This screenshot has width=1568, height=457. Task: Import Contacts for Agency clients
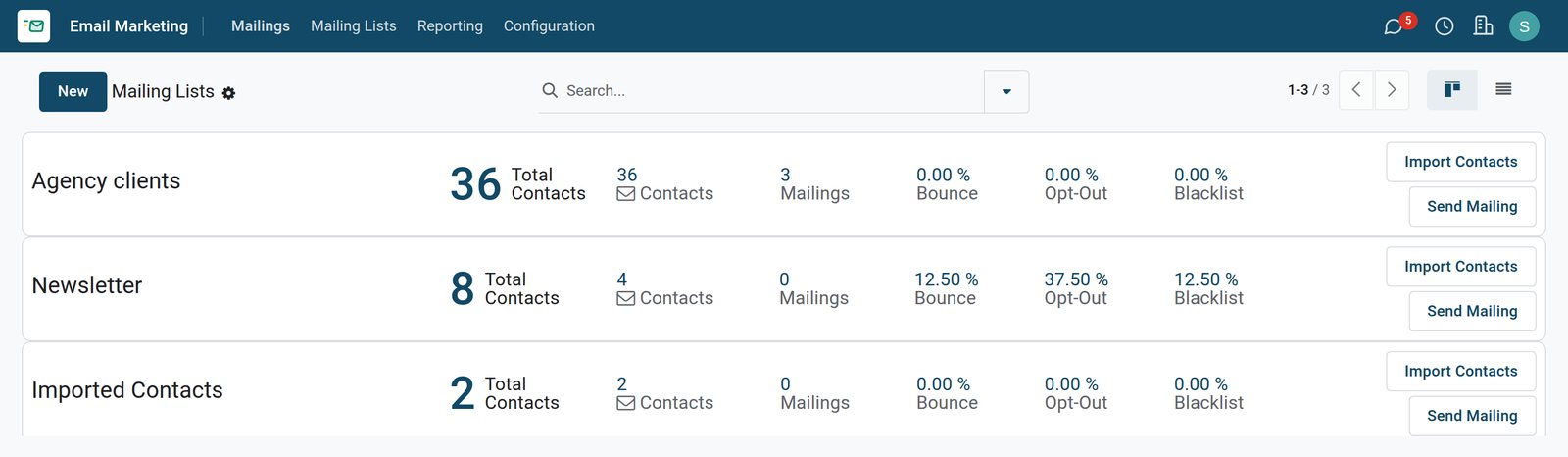click(1460, 162)
